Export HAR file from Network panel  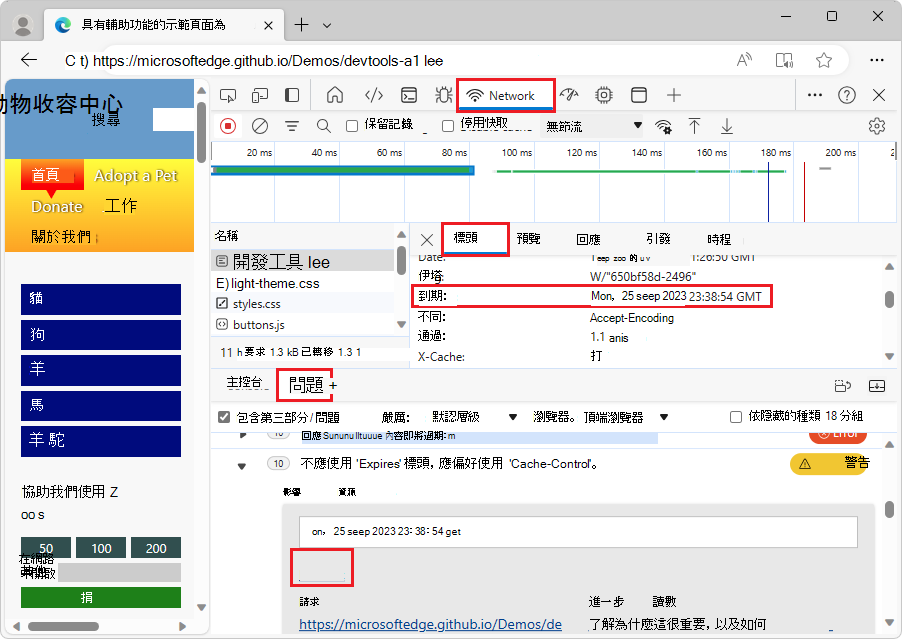click(x=727, y=126)
